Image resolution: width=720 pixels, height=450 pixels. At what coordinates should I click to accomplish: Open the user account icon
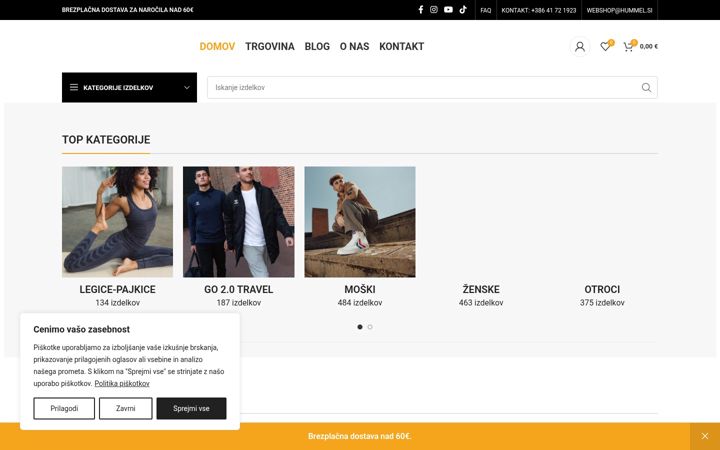click(x=580, y=46)
